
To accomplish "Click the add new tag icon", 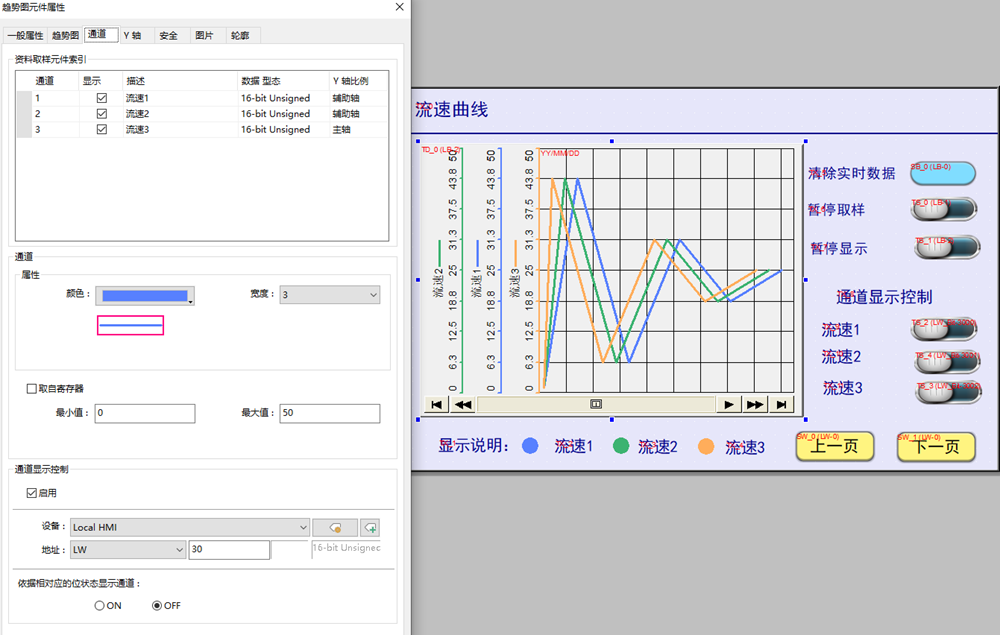I will [x=370, y=527].
